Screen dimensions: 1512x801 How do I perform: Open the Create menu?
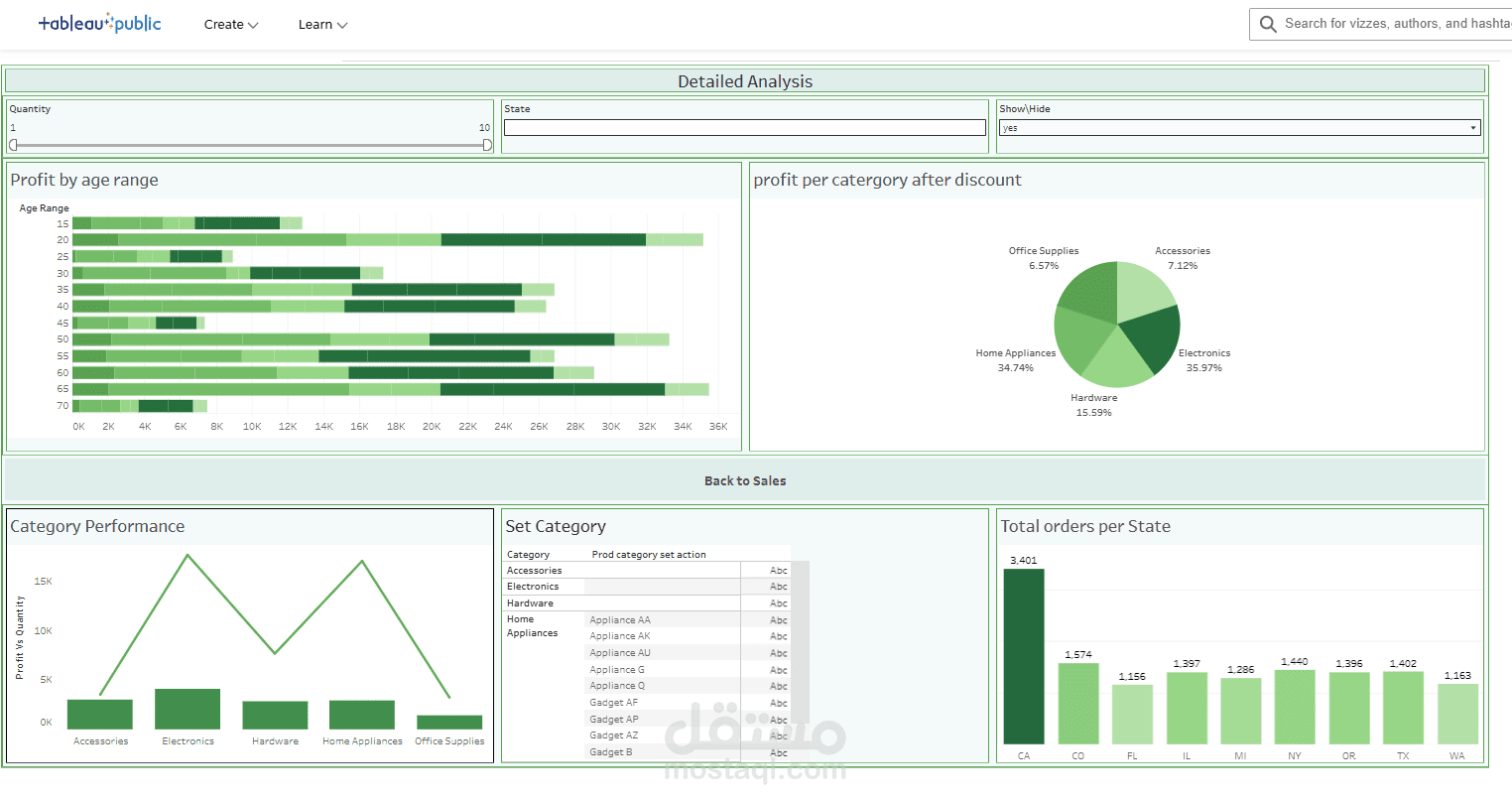[x=231, y=25]
